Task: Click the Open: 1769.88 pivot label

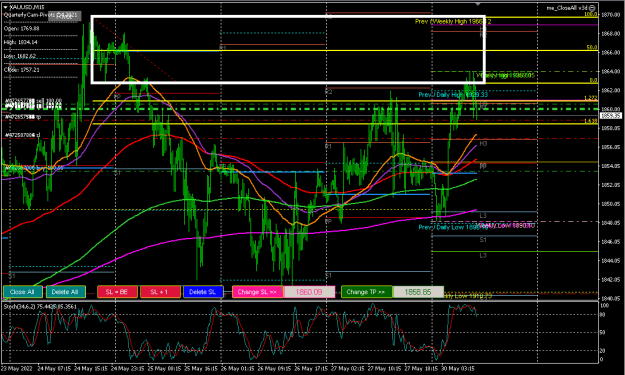Action: [22, 29]
